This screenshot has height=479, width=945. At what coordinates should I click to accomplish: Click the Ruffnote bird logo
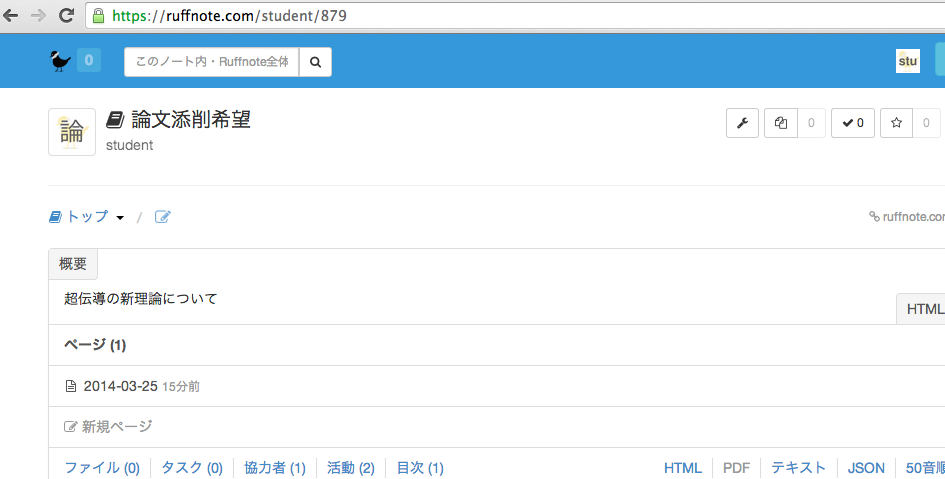(60, 62)
